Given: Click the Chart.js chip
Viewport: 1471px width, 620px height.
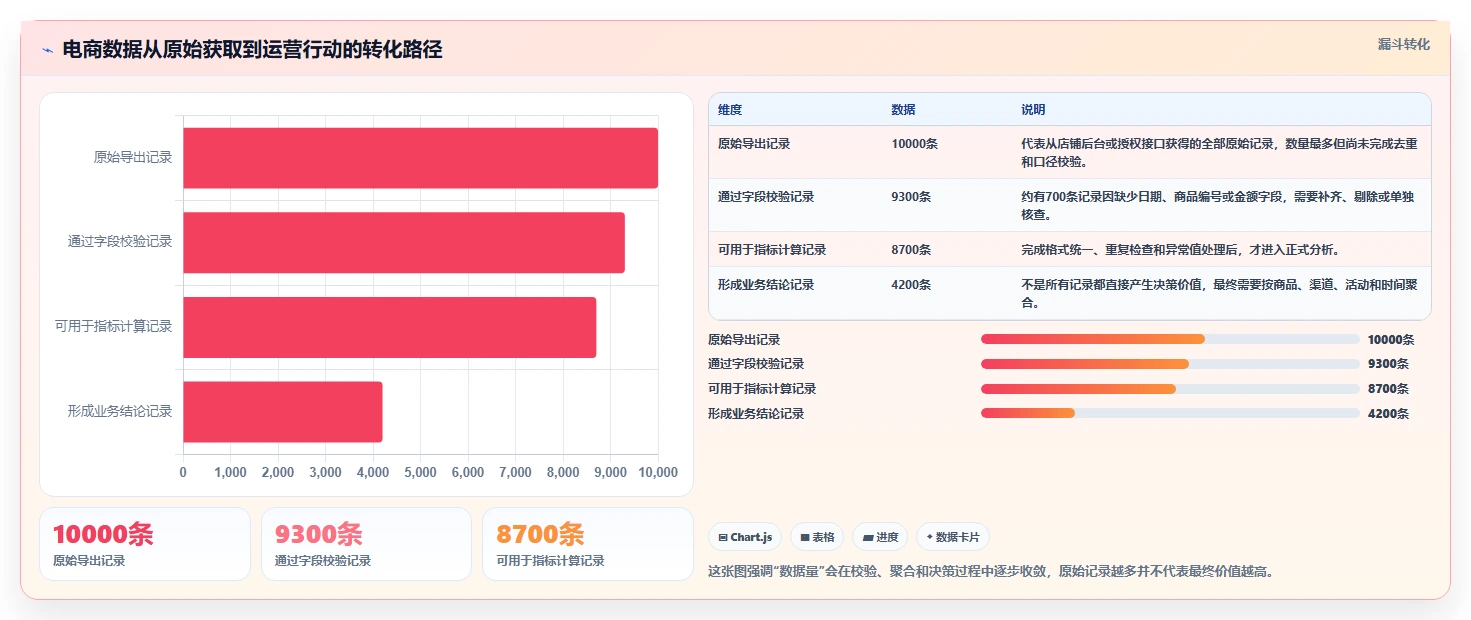Looking at the screenshot, I should (x=745, y=537).
